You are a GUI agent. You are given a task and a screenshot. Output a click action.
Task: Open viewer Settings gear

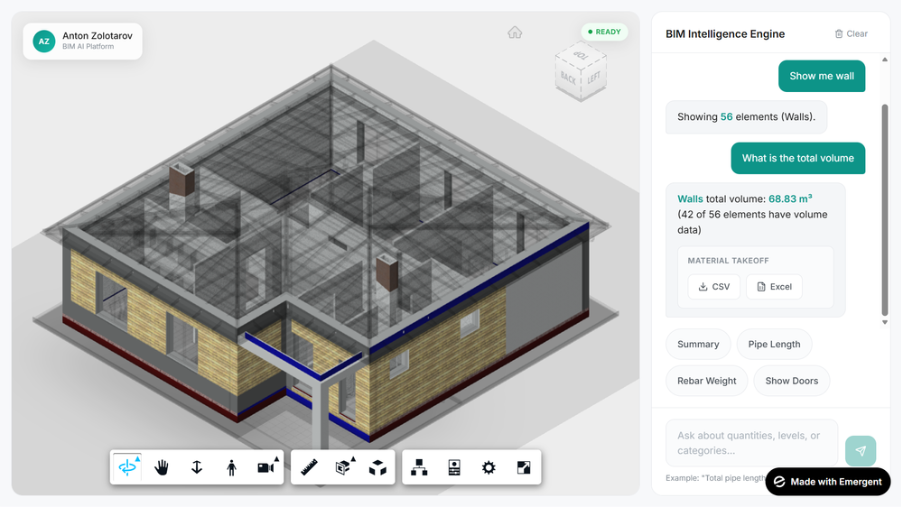488,467
